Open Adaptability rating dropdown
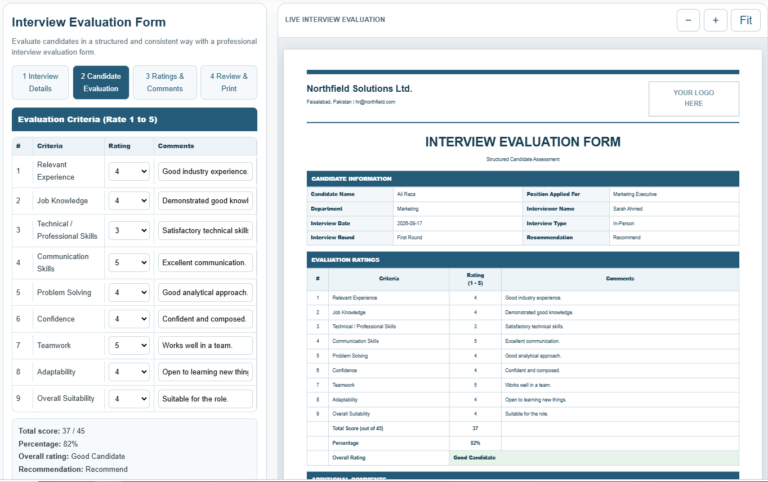This screenshot has width=768, height=482. tap(129, 372)
